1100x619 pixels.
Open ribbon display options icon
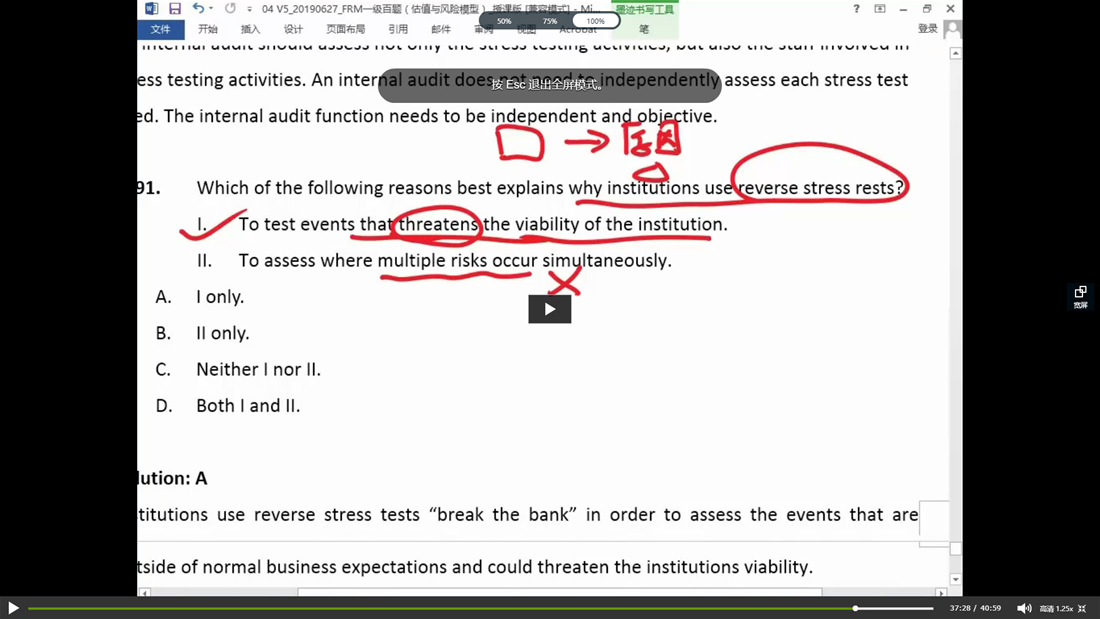click(880, 8)
